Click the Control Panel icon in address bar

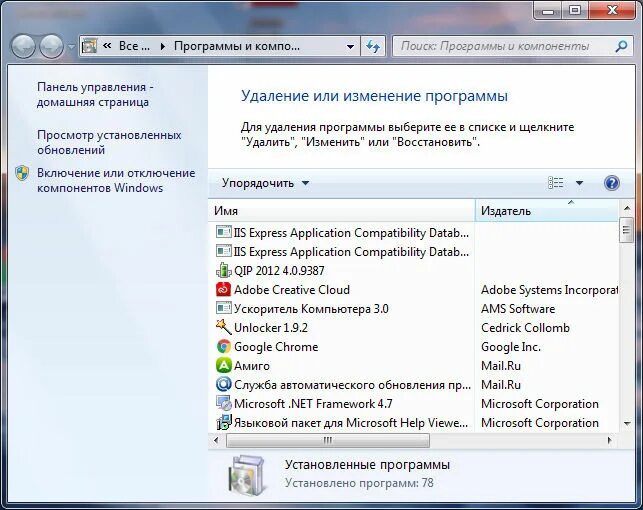[89, 46]
